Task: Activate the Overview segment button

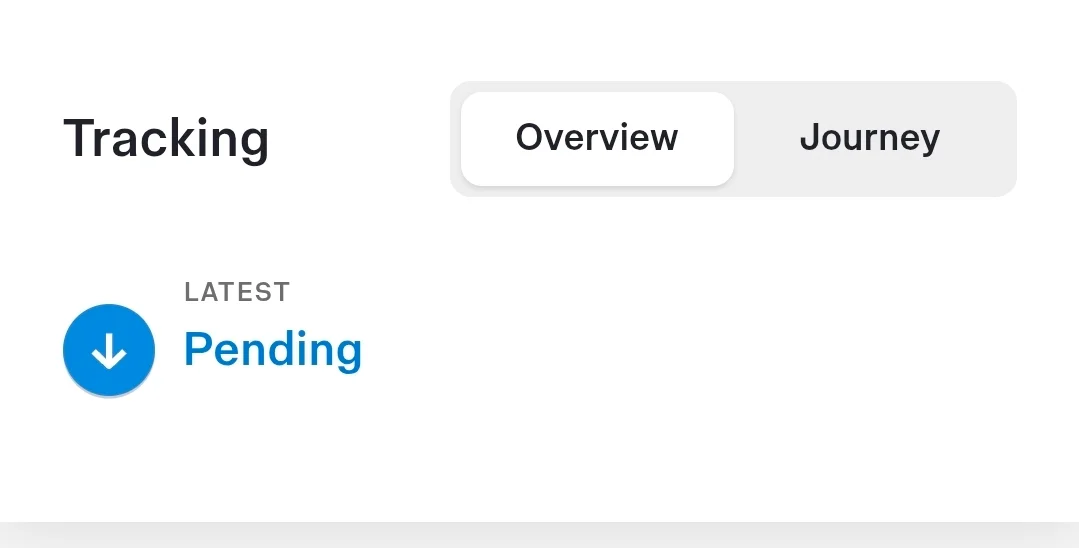Action: tap(597, 138)
